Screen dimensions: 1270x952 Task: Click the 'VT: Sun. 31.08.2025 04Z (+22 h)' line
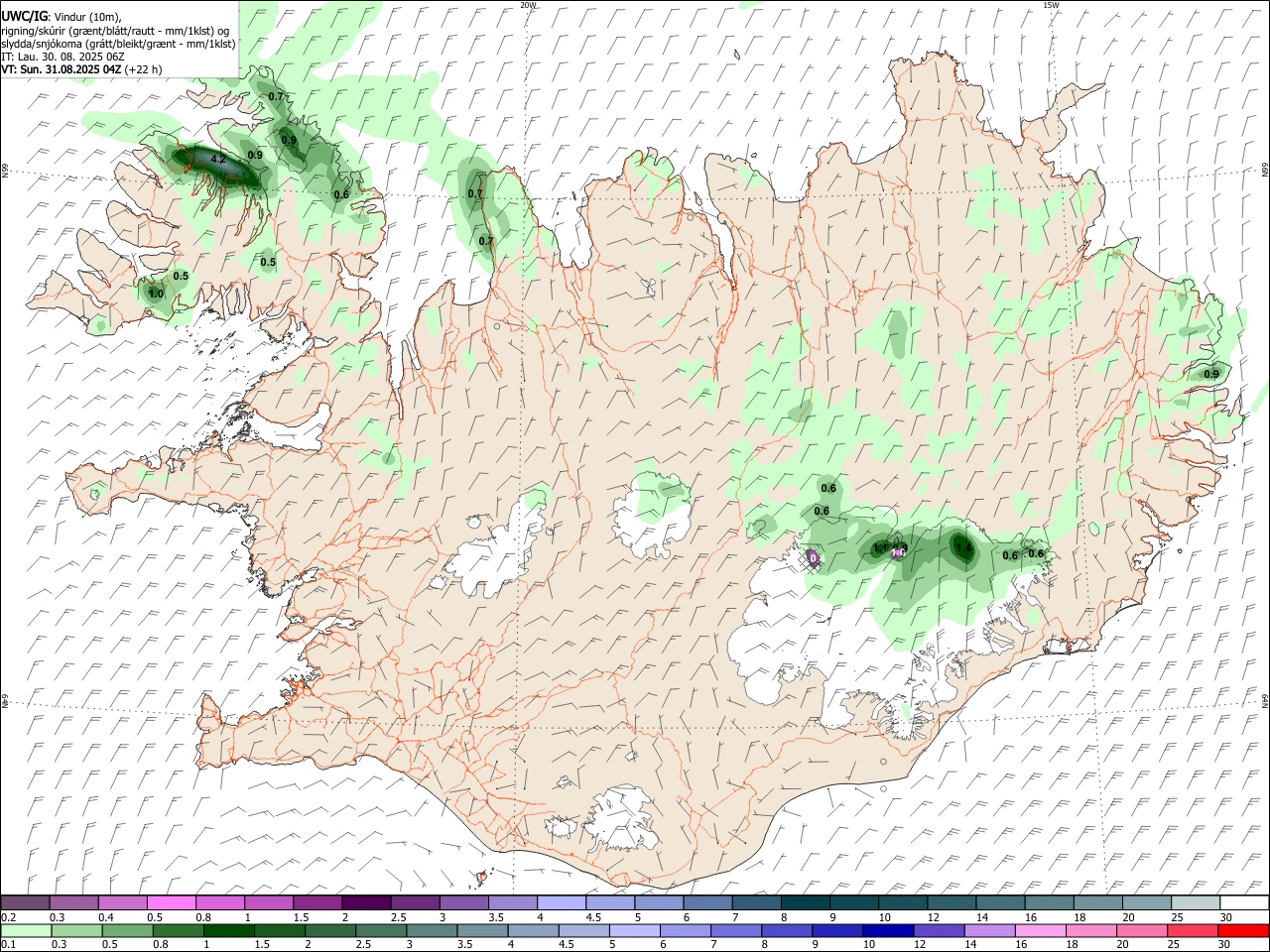81,69
